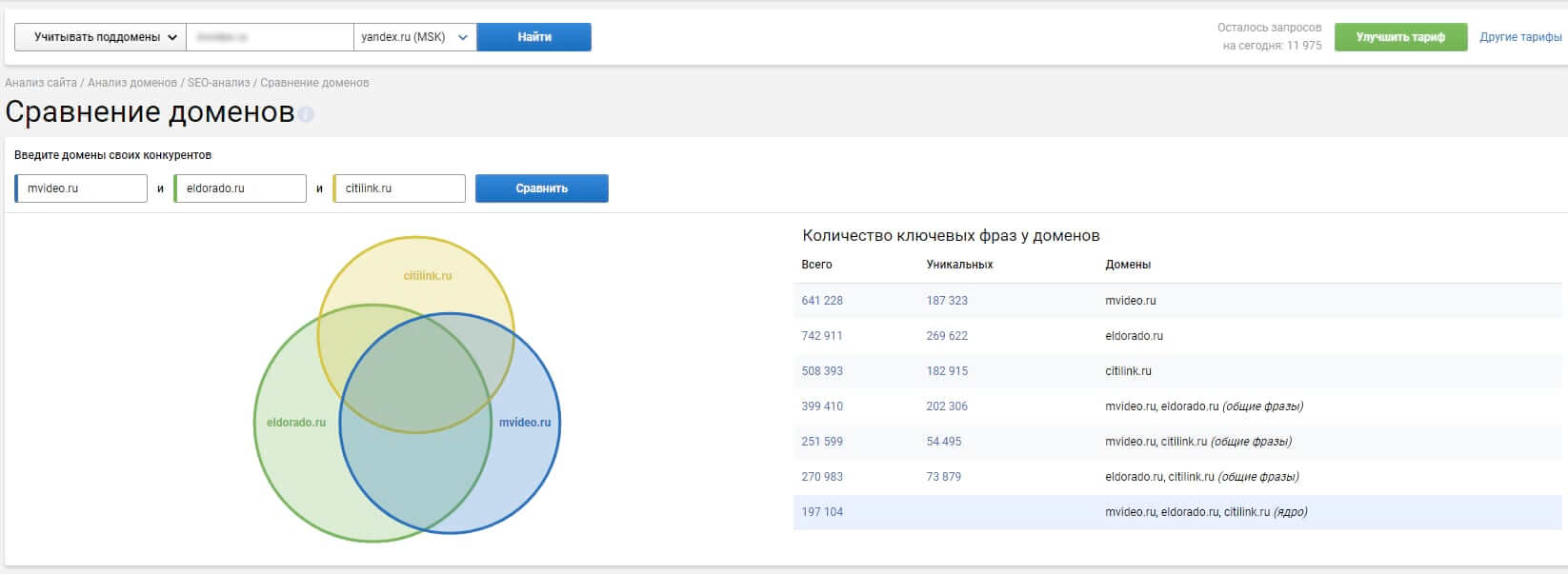The height and width of the screenshot is (574, 1568).
Task: Select the citilink.ru row in the domains column
Action: (x=1128, y=371)
